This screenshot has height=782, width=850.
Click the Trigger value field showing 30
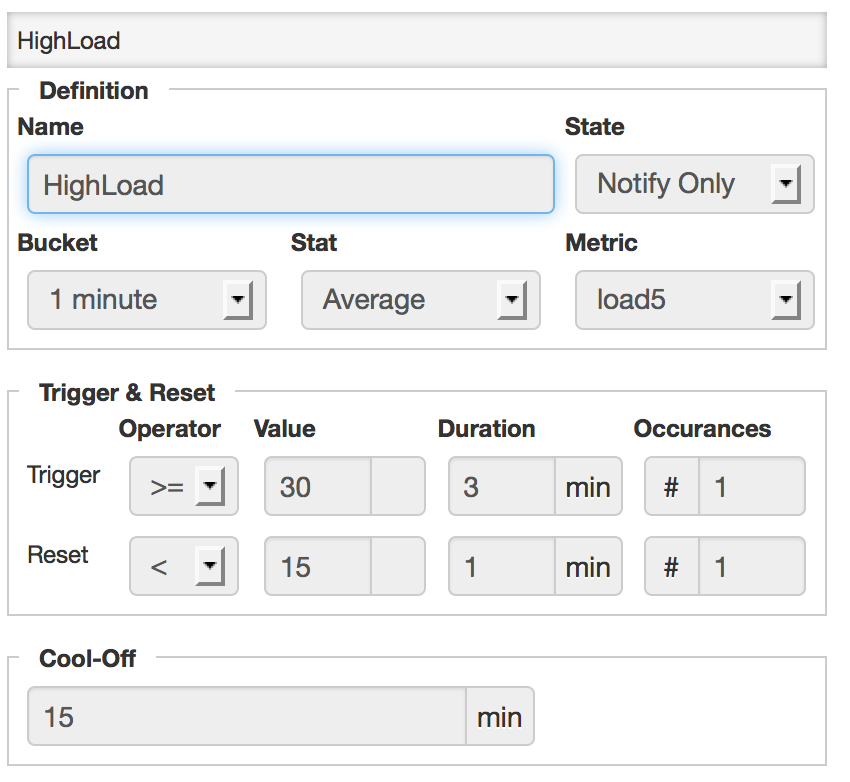(318, 487)
